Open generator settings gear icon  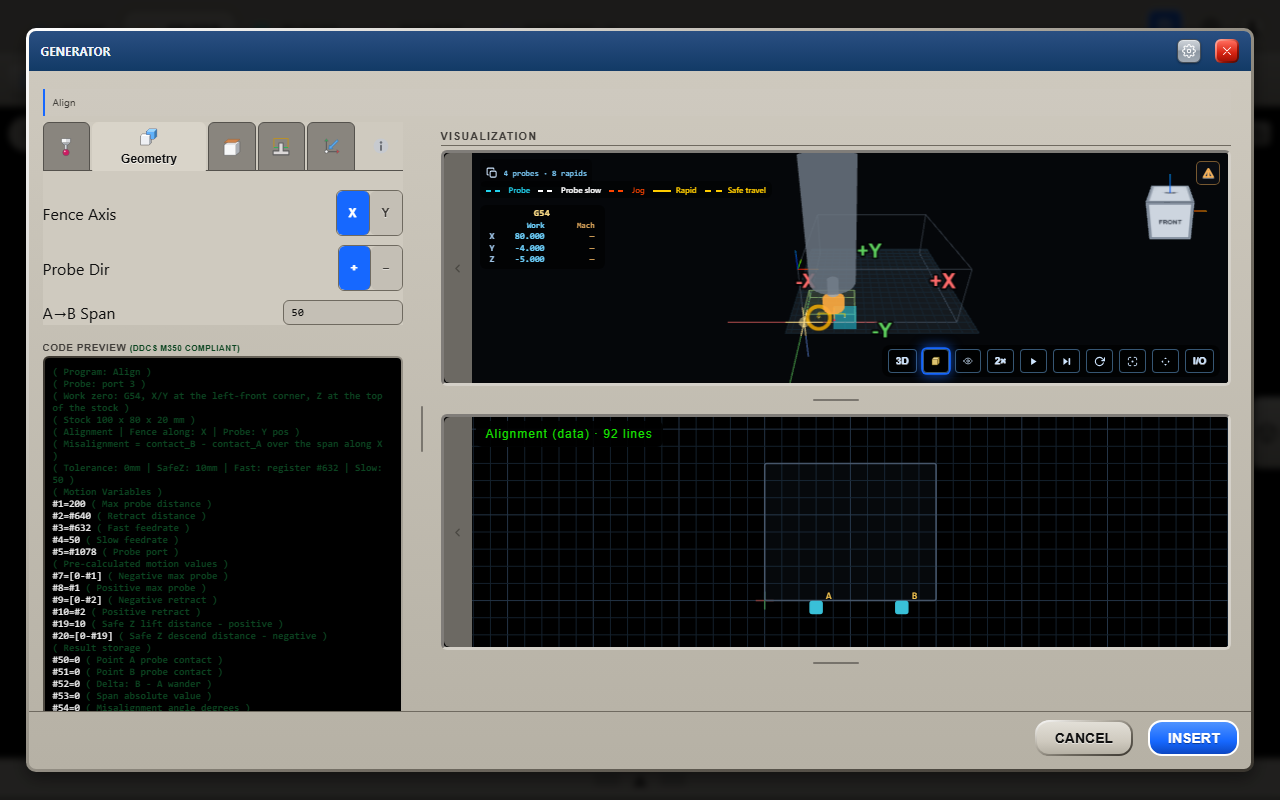pyautogui.click(x=1189, y=51)
